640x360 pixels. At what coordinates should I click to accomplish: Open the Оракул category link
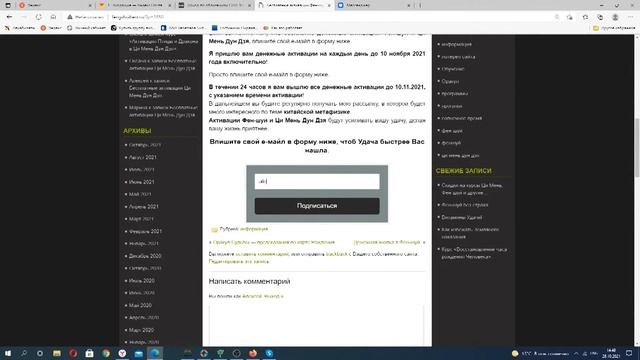[450, 81]
